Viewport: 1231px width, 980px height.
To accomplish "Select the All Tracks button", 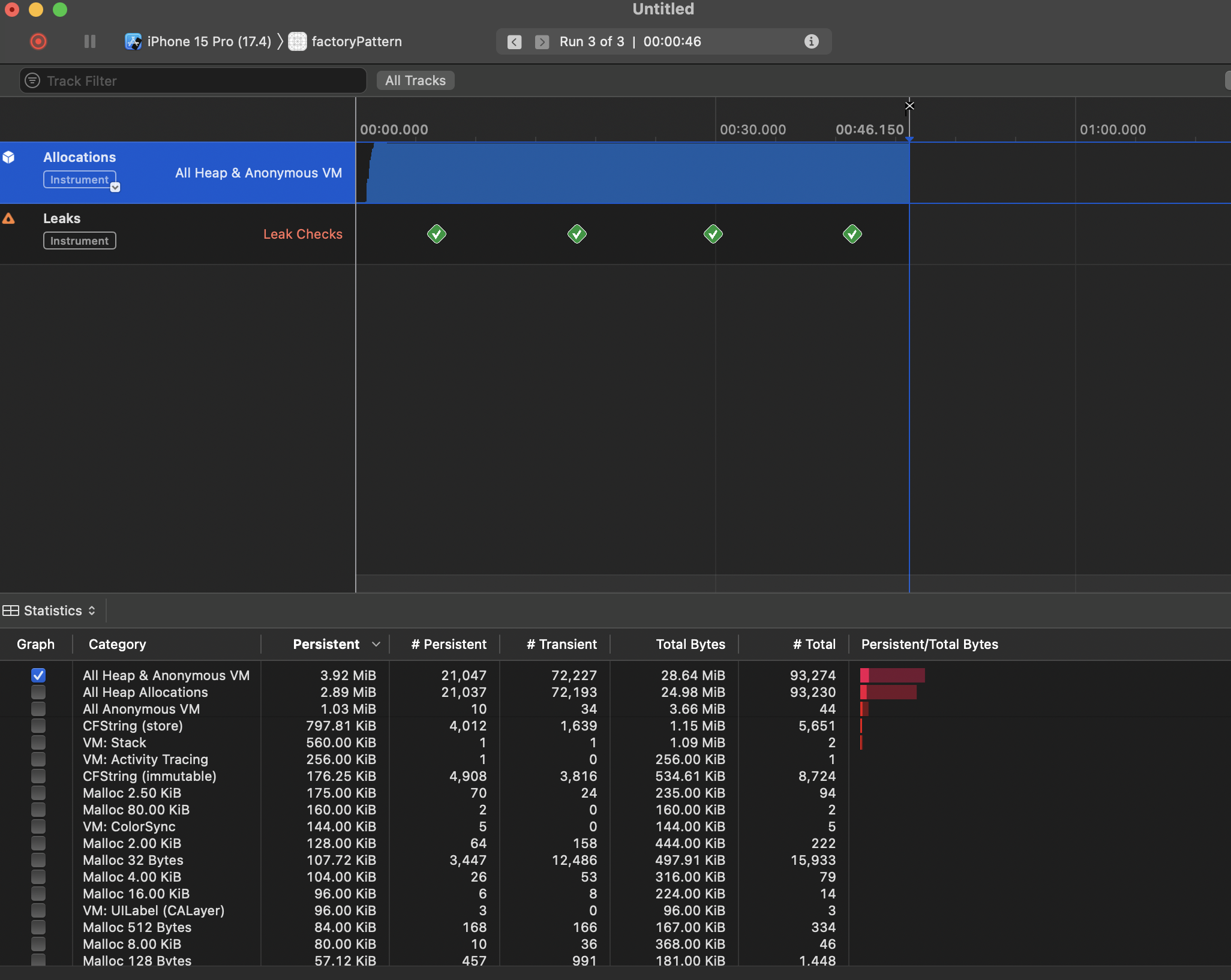I will coord(415,80).
